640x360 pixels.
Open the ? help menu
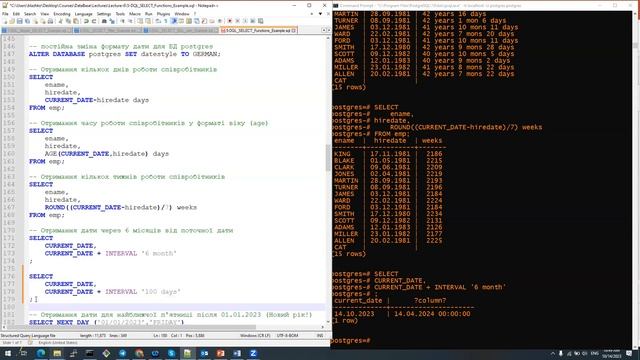pos(195,14)
